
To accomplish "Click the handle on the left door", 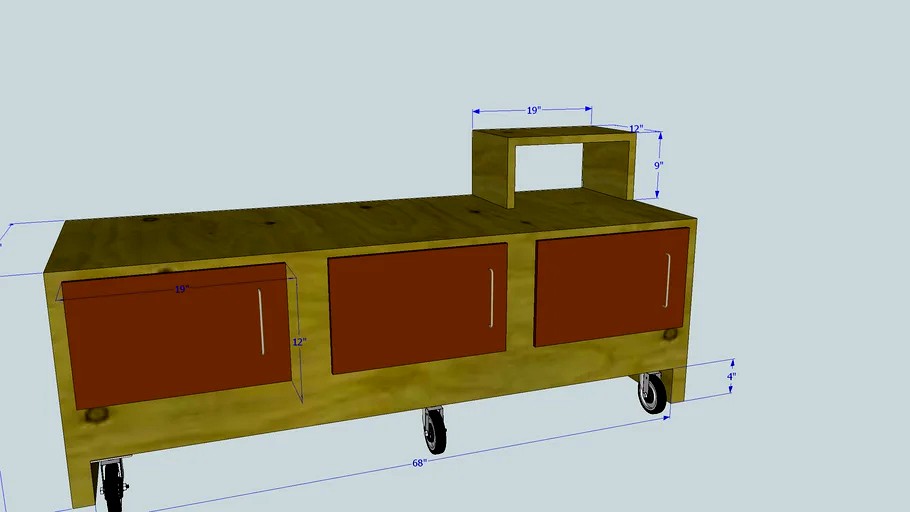I will click(261, 322).
